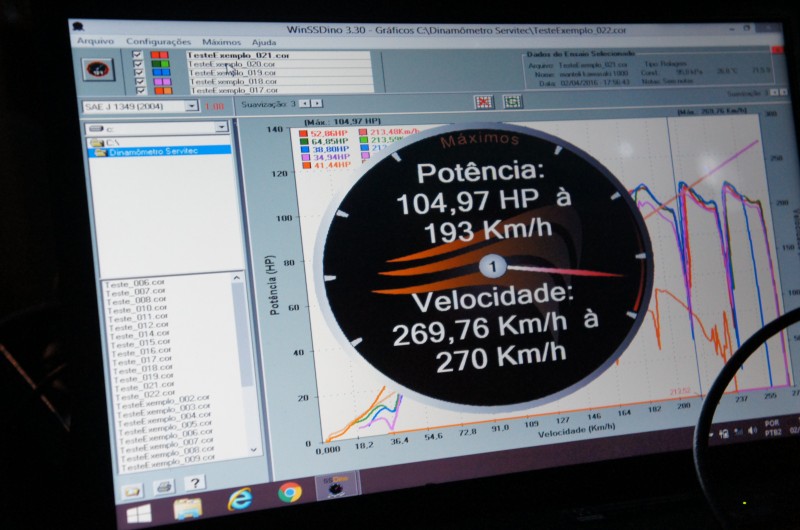This screenshot has height=530, width=800.
Task: Click the green grid icon in toolbar
Action: (x=512, y=101)
